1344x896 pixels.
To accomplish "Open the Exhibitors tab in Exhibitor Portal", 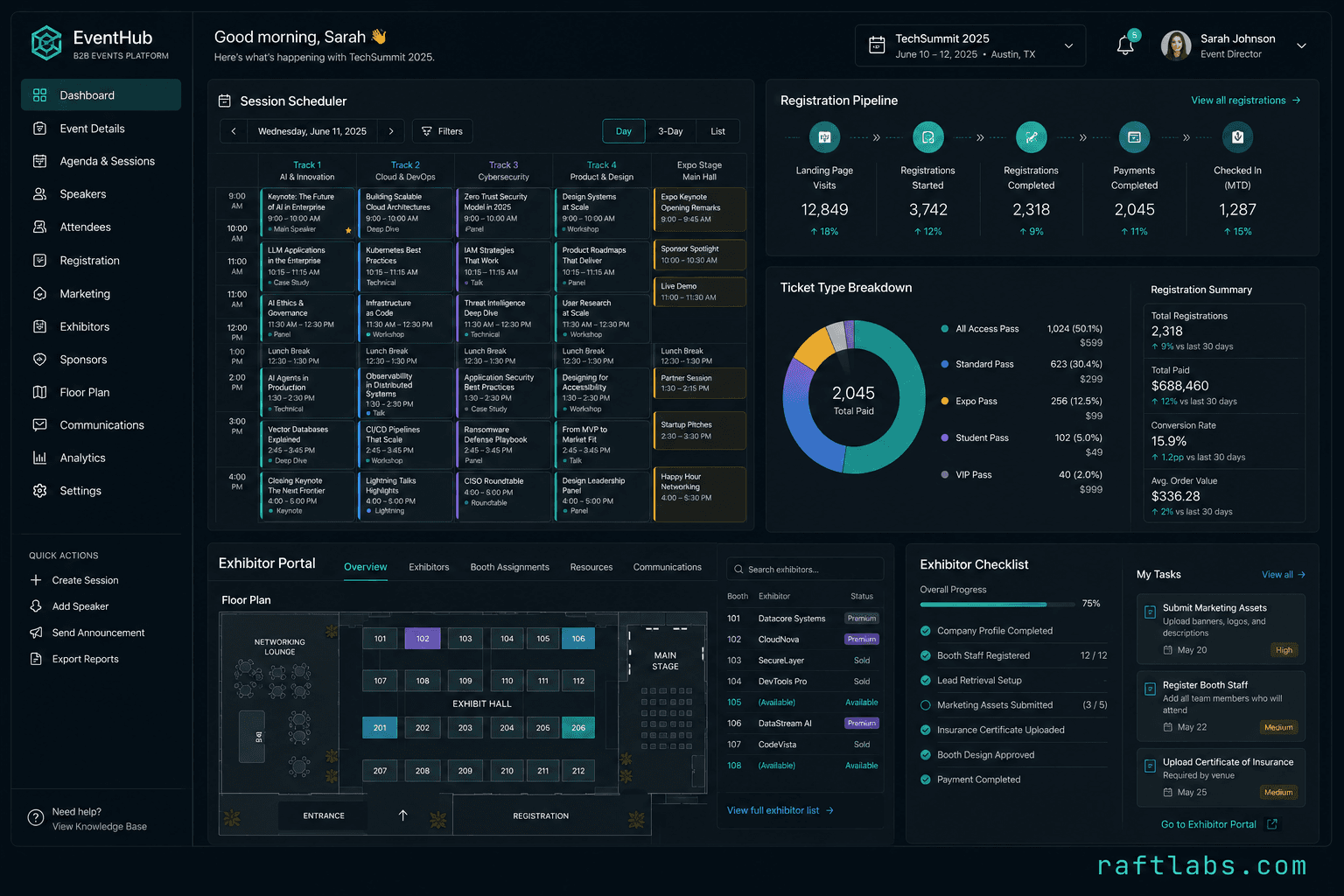I will click(x=429, y=567).
